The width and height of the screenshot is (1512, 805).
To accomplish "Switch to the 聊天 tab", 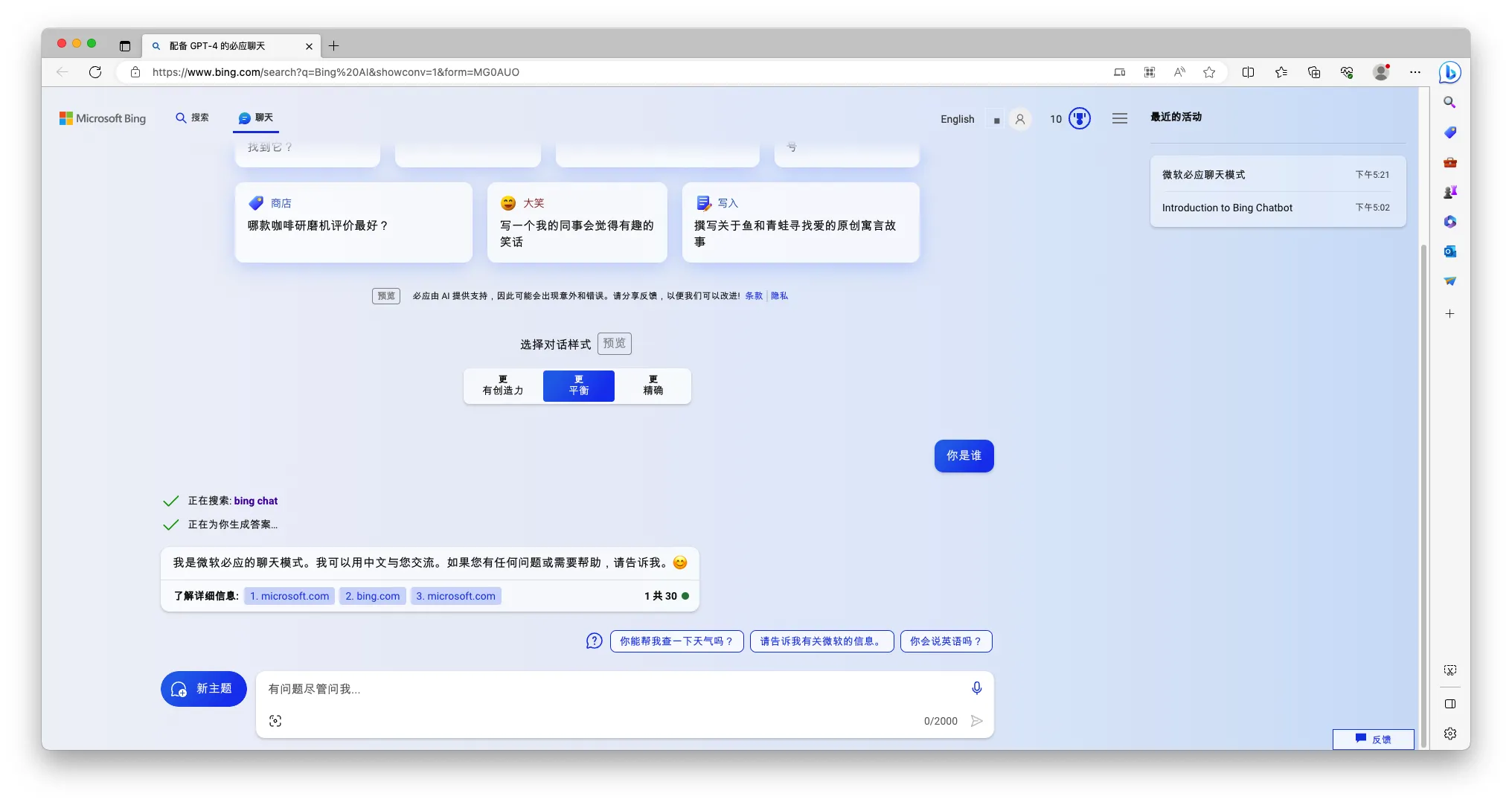I will click(x=256, y=118).
